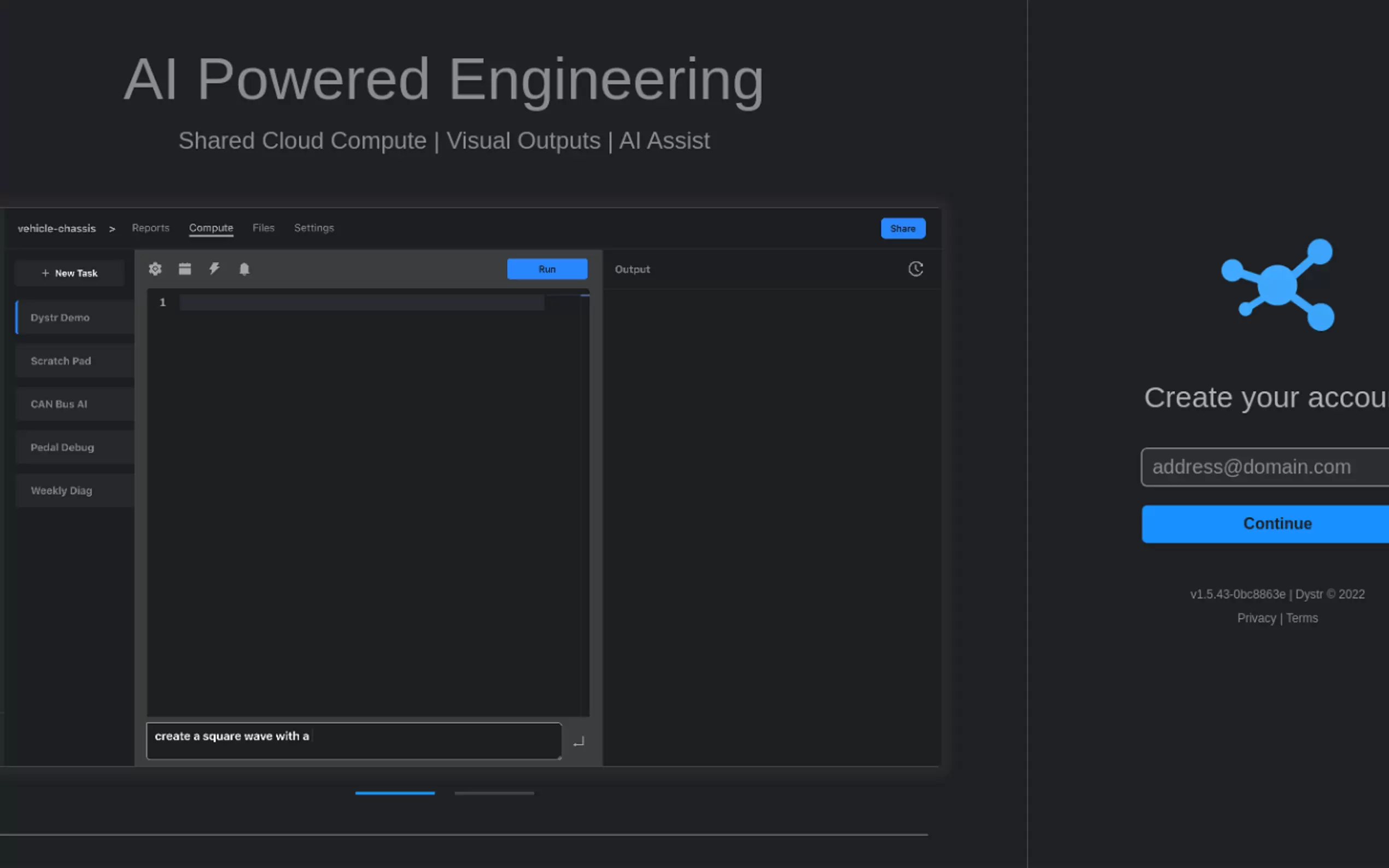Select the Compute tab
1389x868 pixels.
211,228
